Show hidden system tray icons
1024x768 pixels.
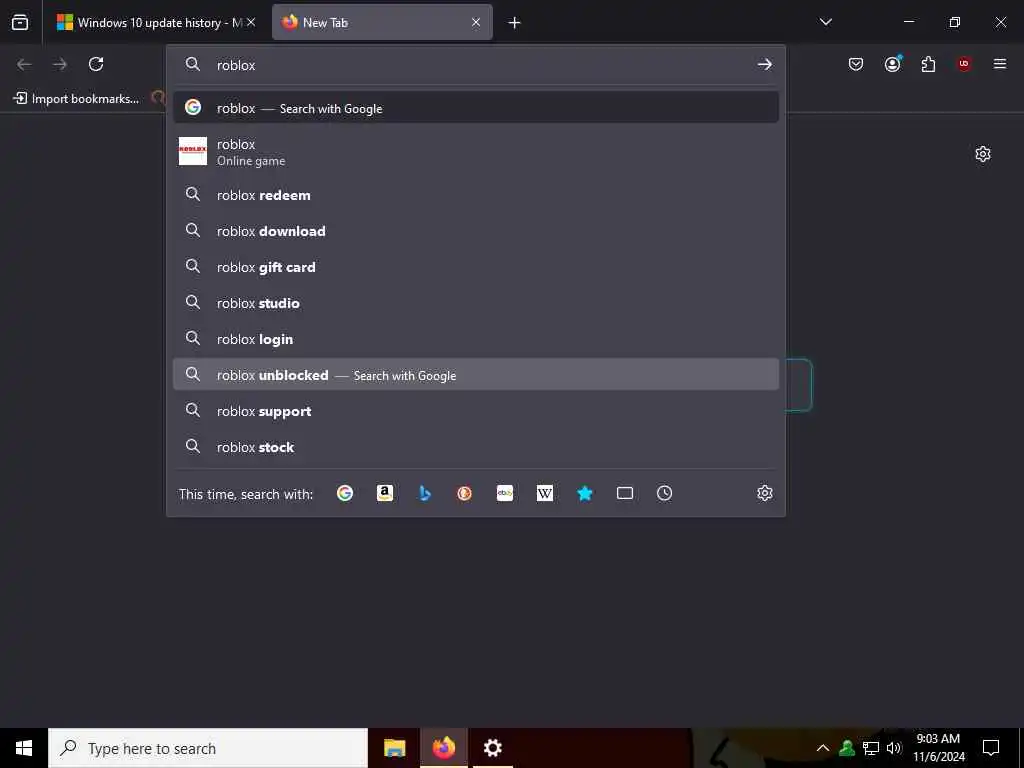point(823,748)
